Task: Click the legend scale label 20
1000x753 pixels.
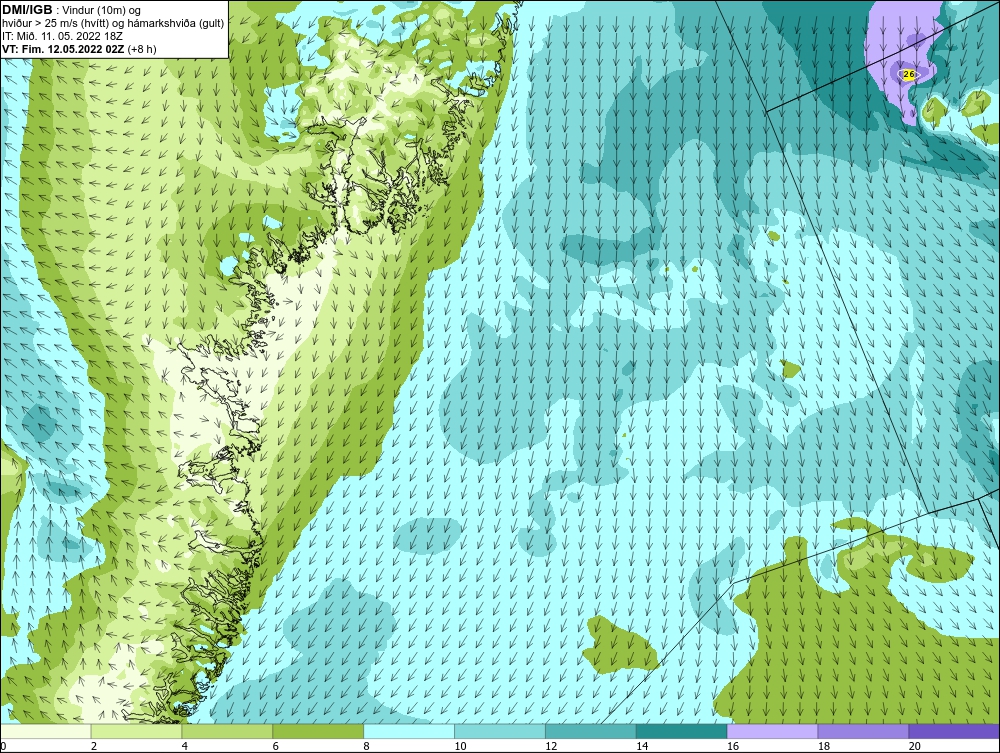Action: point(915,746)
